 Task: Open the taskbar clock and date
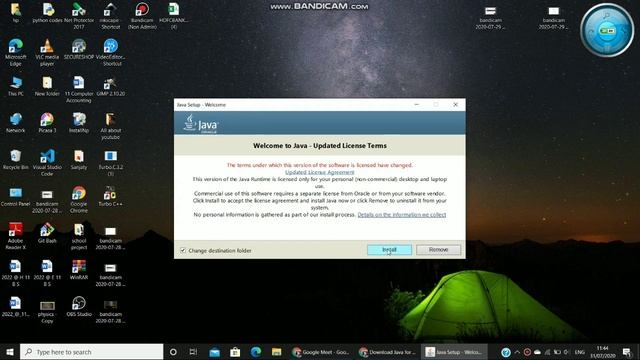pos(602,352)
